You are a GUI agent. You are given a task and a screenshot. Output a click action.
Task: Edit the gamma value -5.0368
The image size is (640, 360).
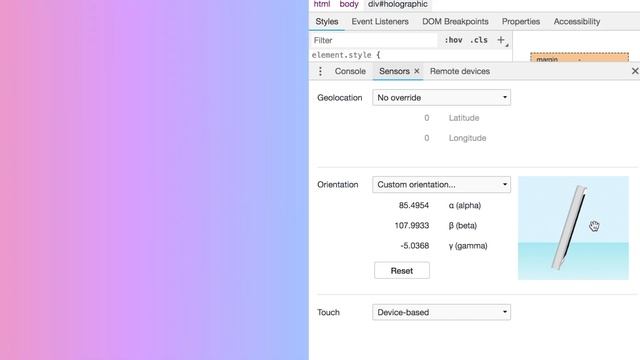coord(415,246)
